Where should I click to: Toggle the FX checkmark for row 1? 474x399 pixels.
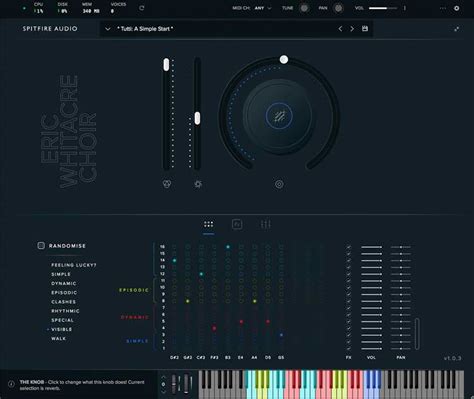click(349, 348)
